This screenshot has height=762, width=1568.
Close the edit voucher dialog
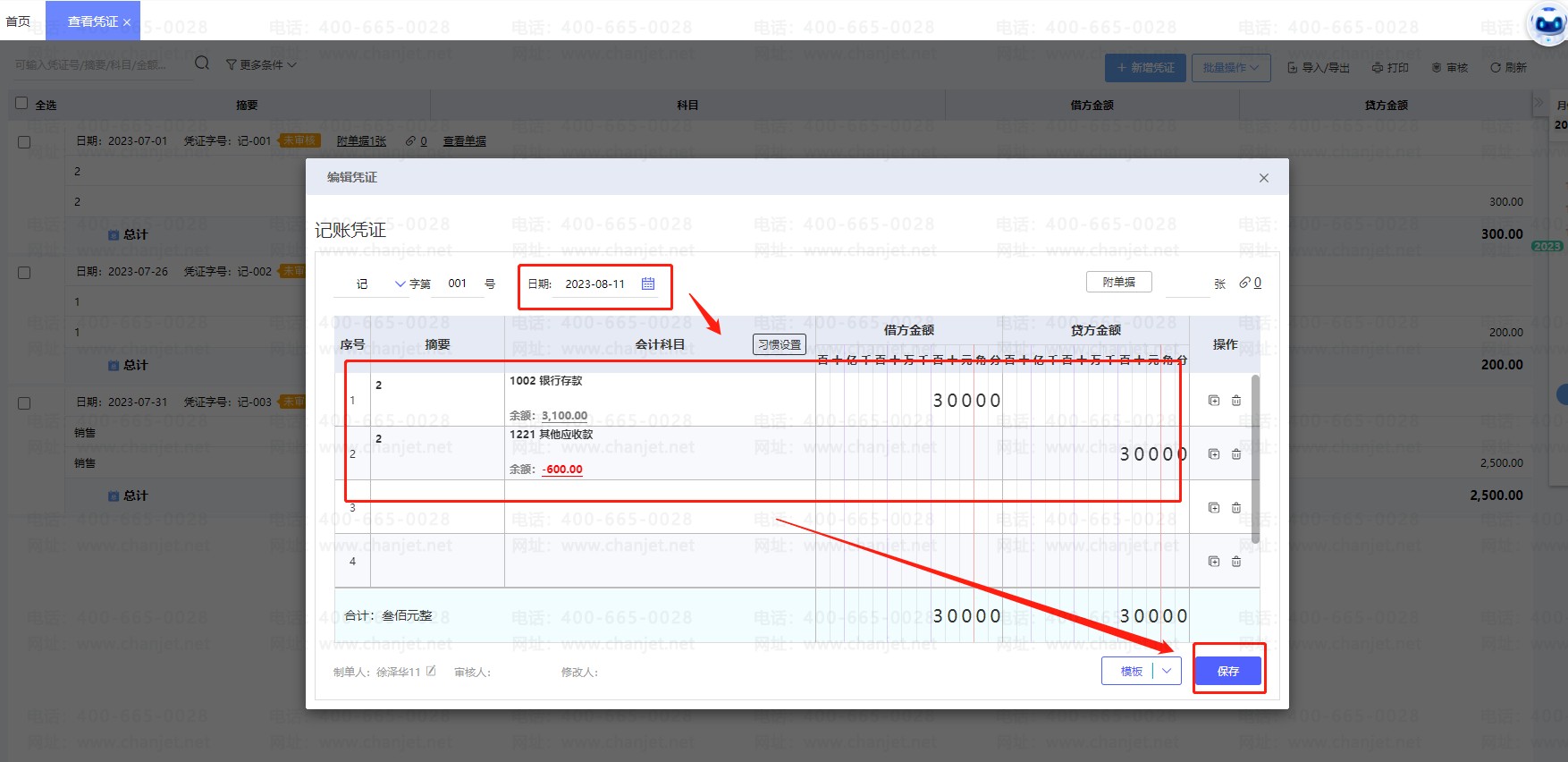[1264, 178]
